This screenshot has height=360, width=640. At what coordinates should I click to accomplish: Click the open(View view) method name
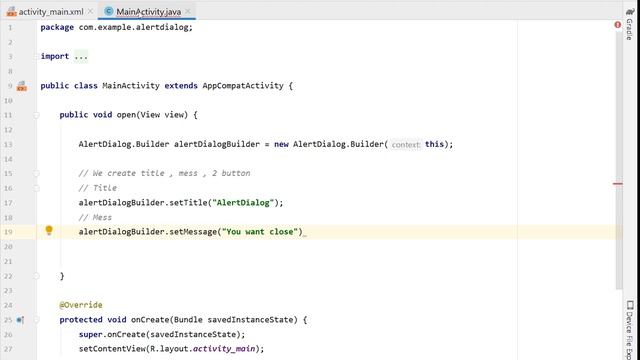(x=126, y=115)
